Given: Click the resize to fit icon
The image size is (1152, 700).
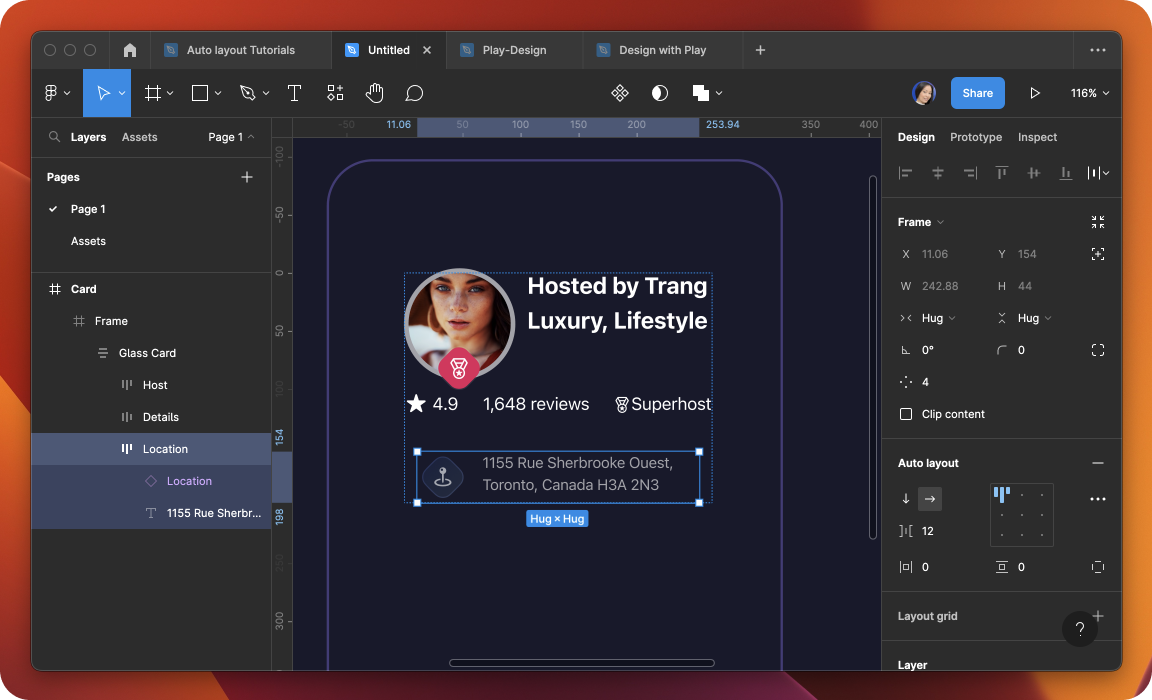Looking at the screenshot, I should 1098,222.
